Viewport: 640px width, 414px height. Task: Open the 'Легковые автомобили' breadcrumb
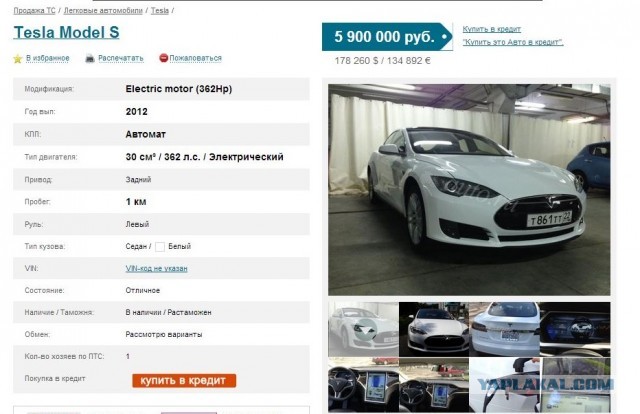tap(103, 11)
